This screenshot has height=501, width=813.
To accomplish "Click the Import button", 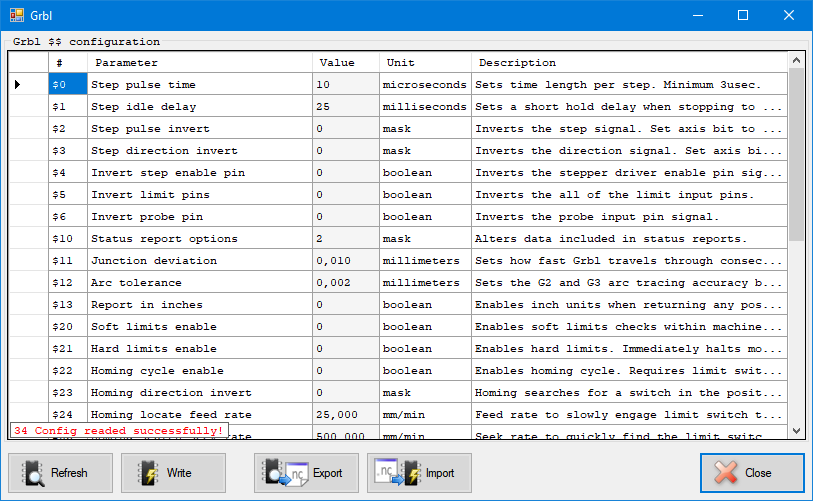I will pos(419,473).
